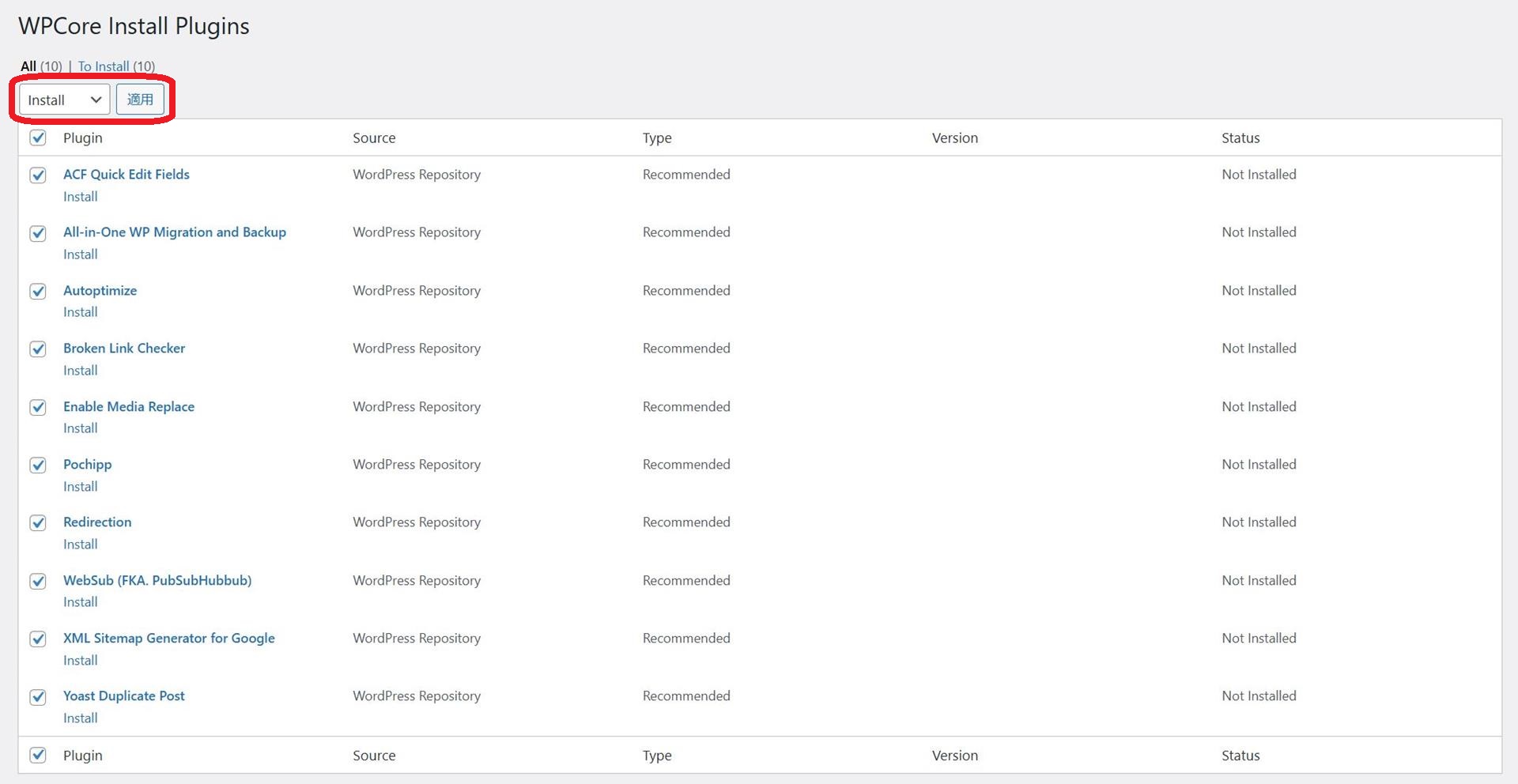Click Install under ACF Quick Edit Fields
Viewport: 1518px width, 784px height.
(x=81, y=197)
